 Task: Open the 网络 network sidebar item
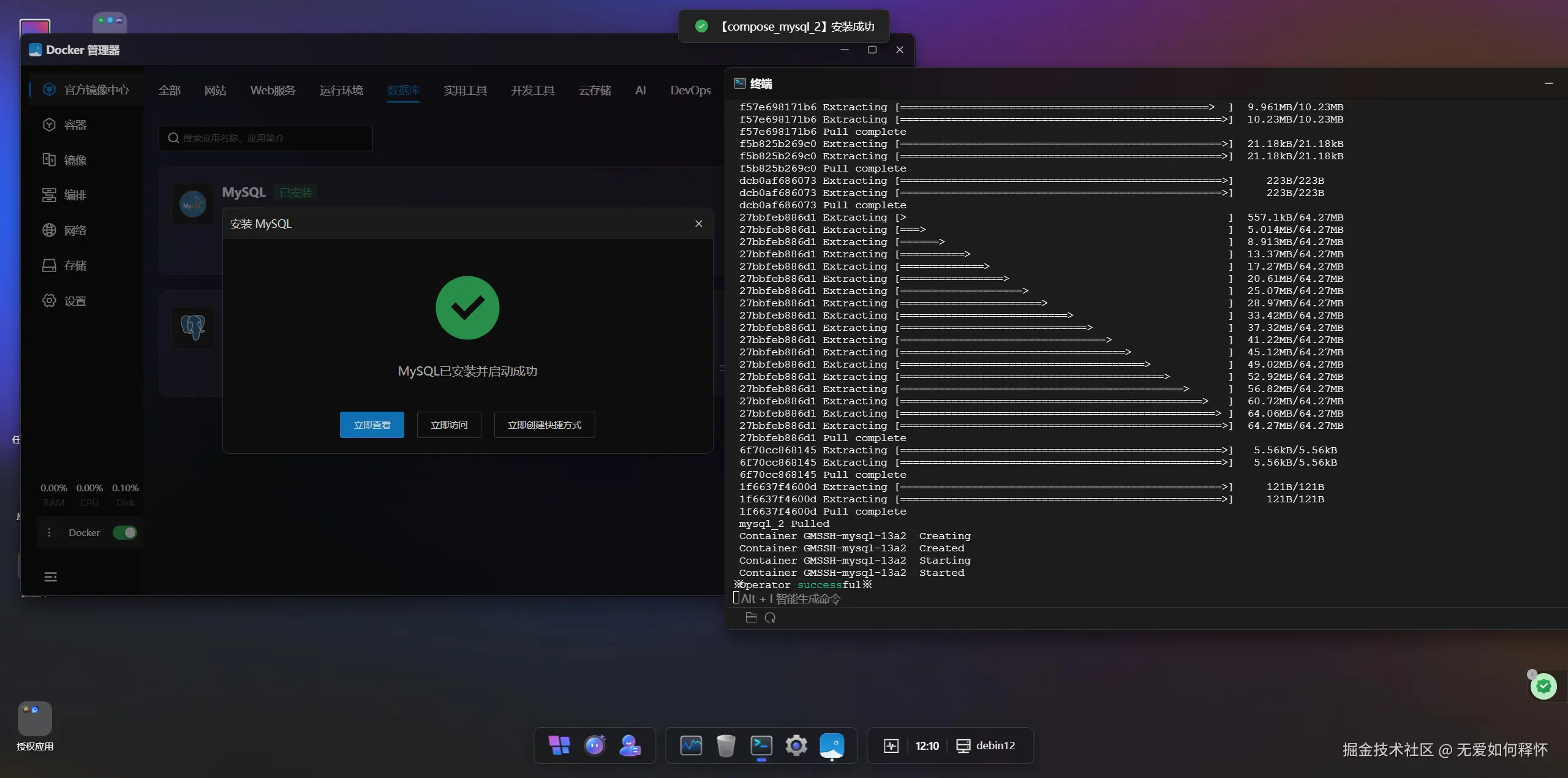(x=74, y=230)
